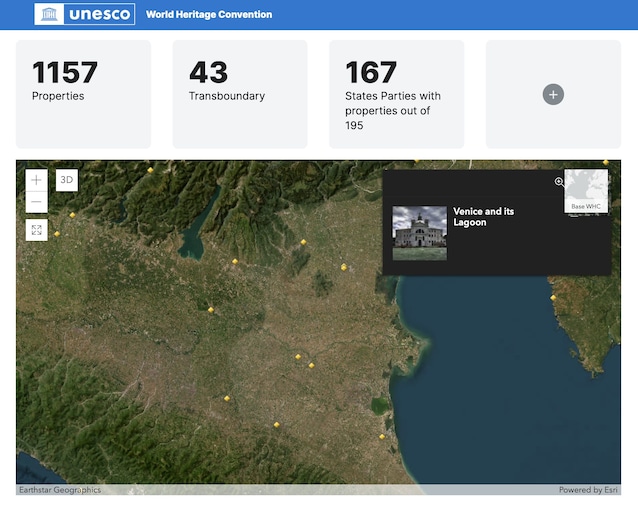Click the zoom-to magnifier icon in popup
This screenshot has height=507, width=638.
[x=559, y=182]
